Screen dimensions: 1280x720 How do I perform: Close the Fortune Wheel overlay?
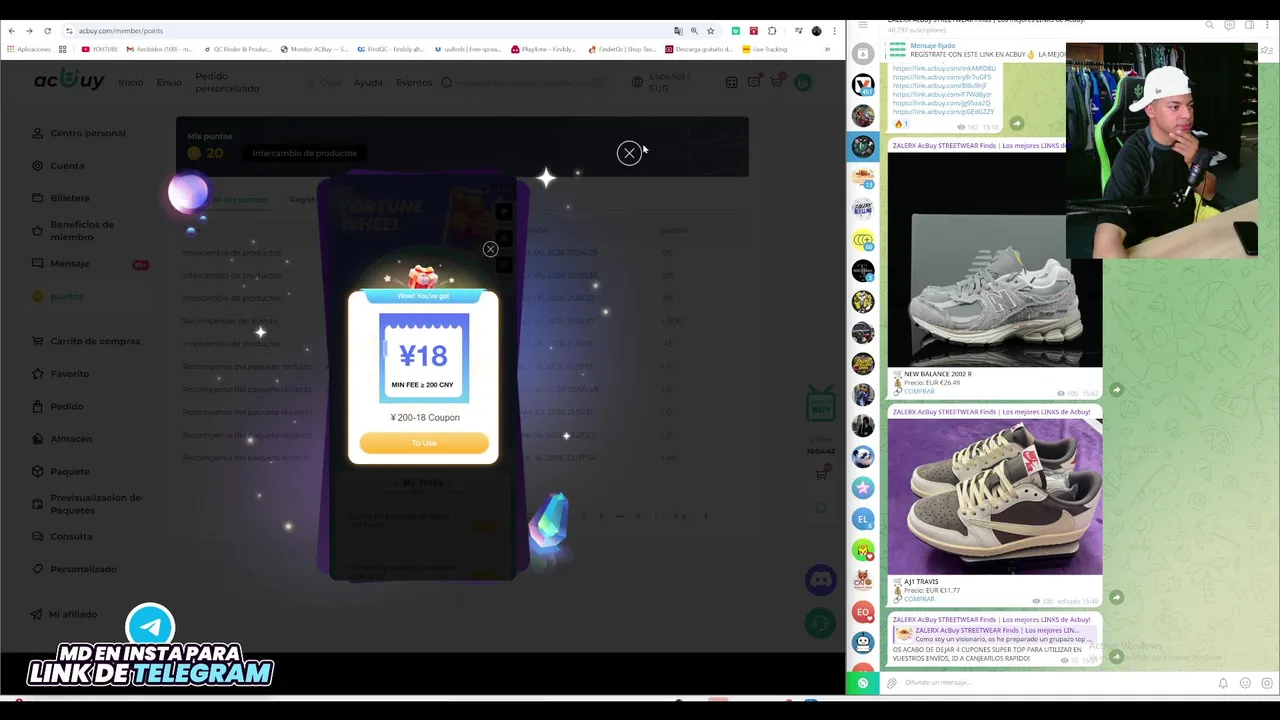point(629,153)
